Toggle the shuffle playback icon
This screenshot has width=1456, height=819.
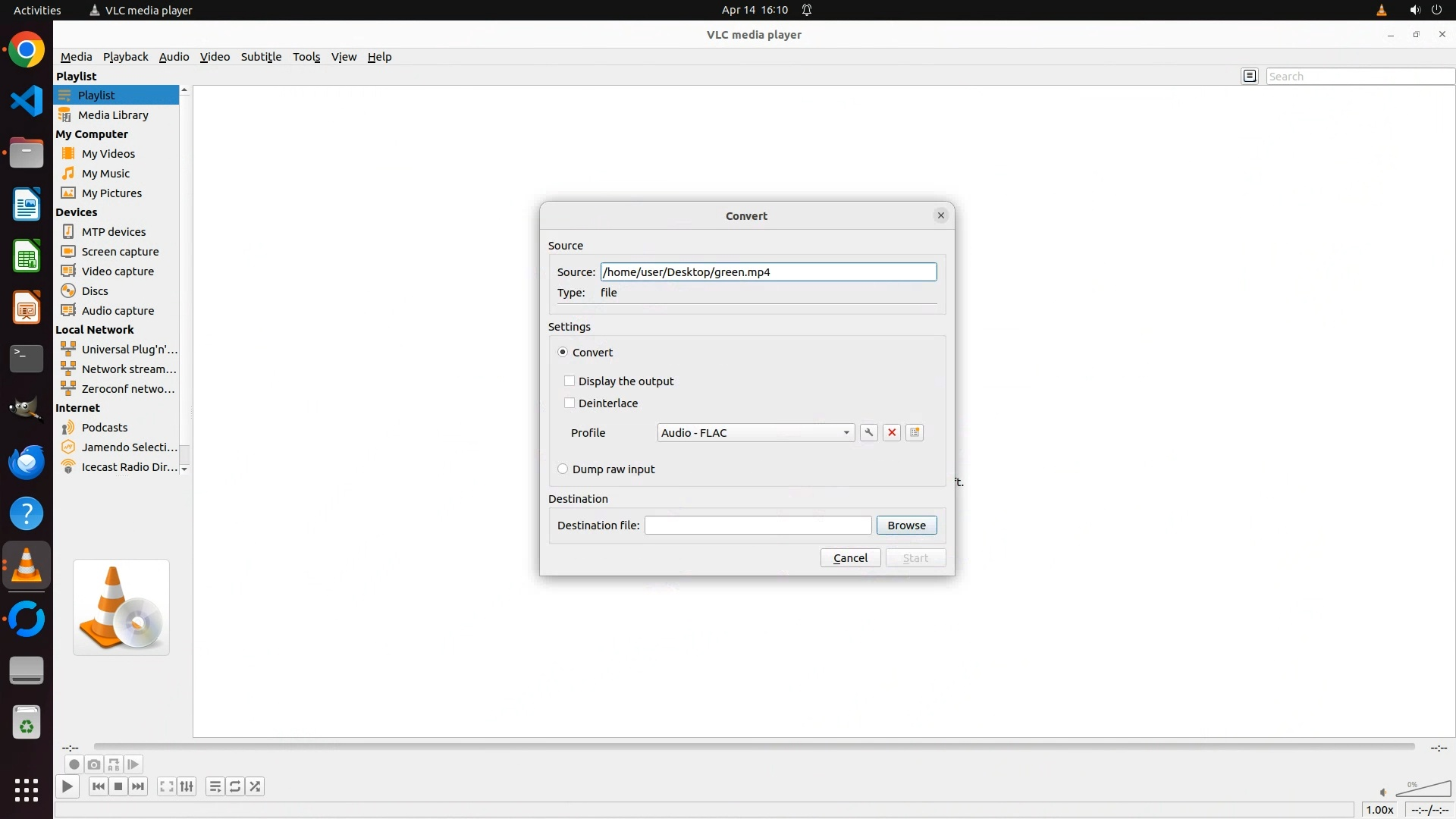(x=256, y=786)
